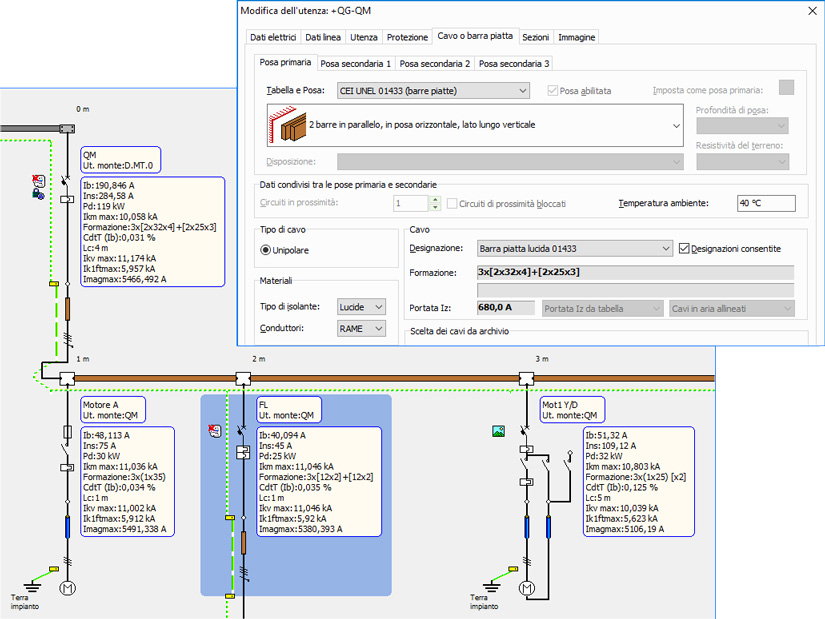Click the Terra impianto symbol under Mot1 Y/D
Screen dimensions: 825x619
coord(492,585)
